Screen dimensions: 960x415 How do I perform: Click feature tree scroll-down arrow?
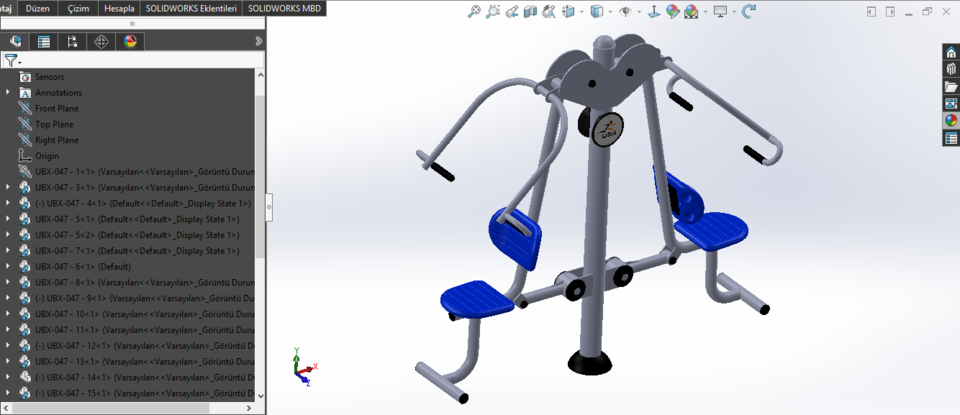click(x=260, y=396)
